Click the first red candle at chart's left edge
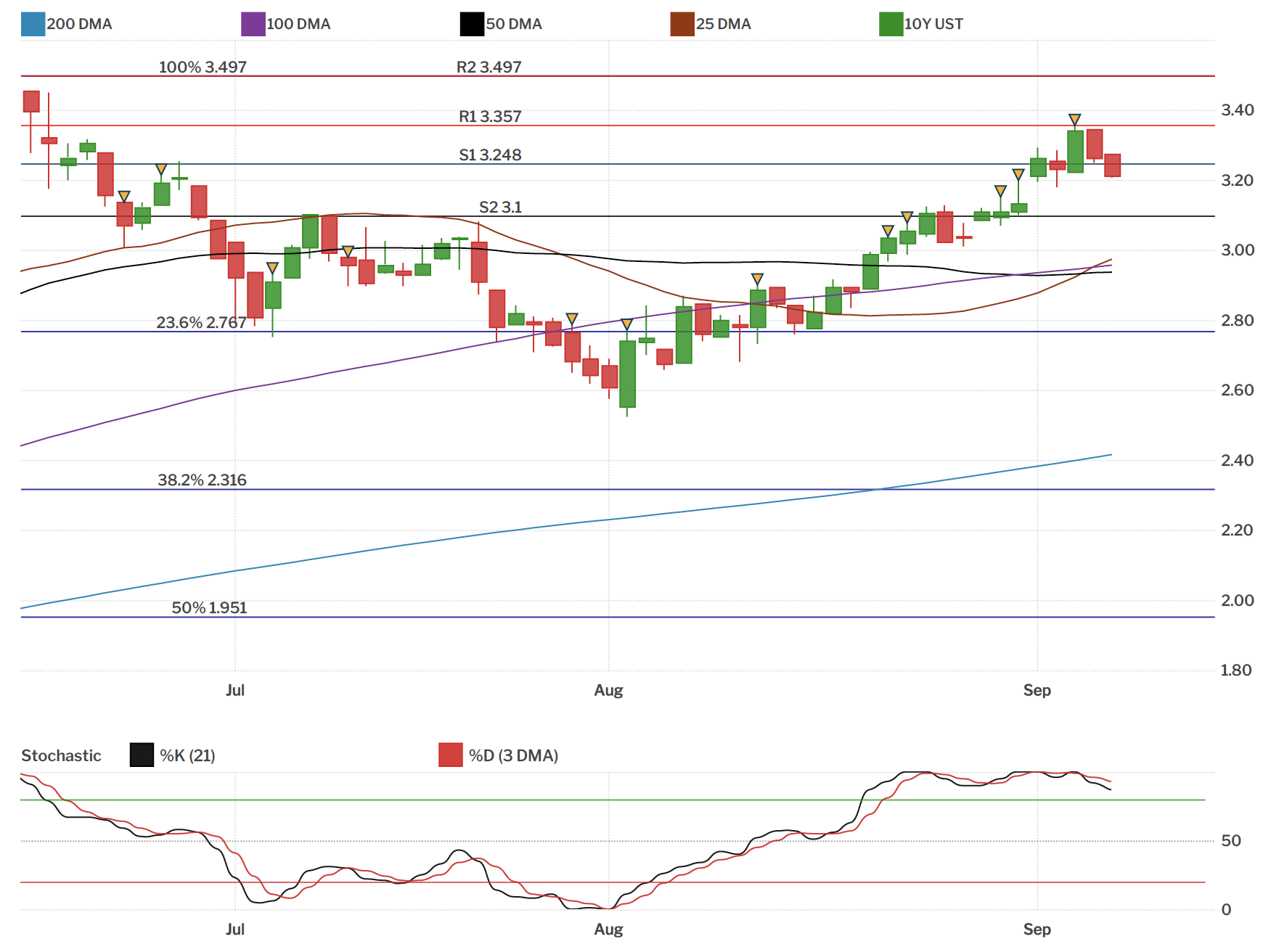Viewport: 1279px width, 952px height. [x=31, y=102]
